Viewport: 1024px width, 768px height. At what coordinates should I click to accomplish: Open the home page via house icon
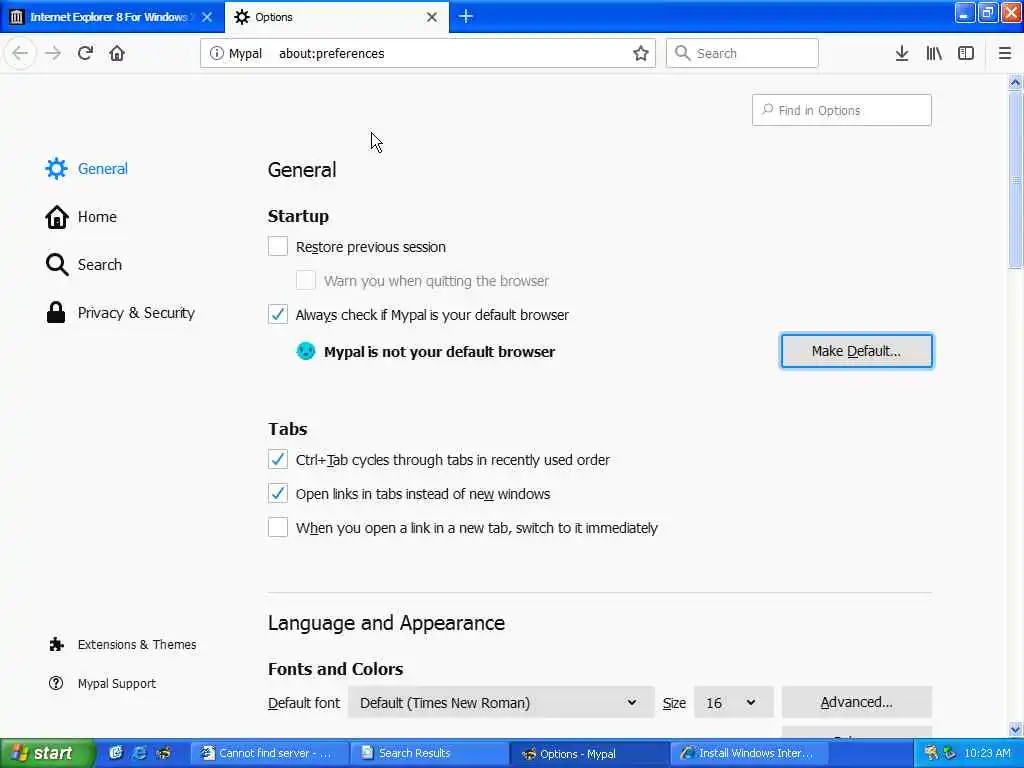[117, 53]
